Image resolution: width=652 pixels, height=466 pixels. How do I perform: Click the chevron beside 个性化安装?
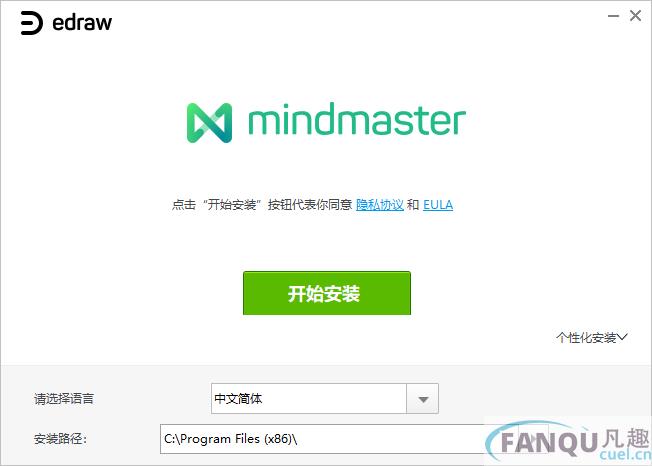pyautogui.click(x=622, y=337)
